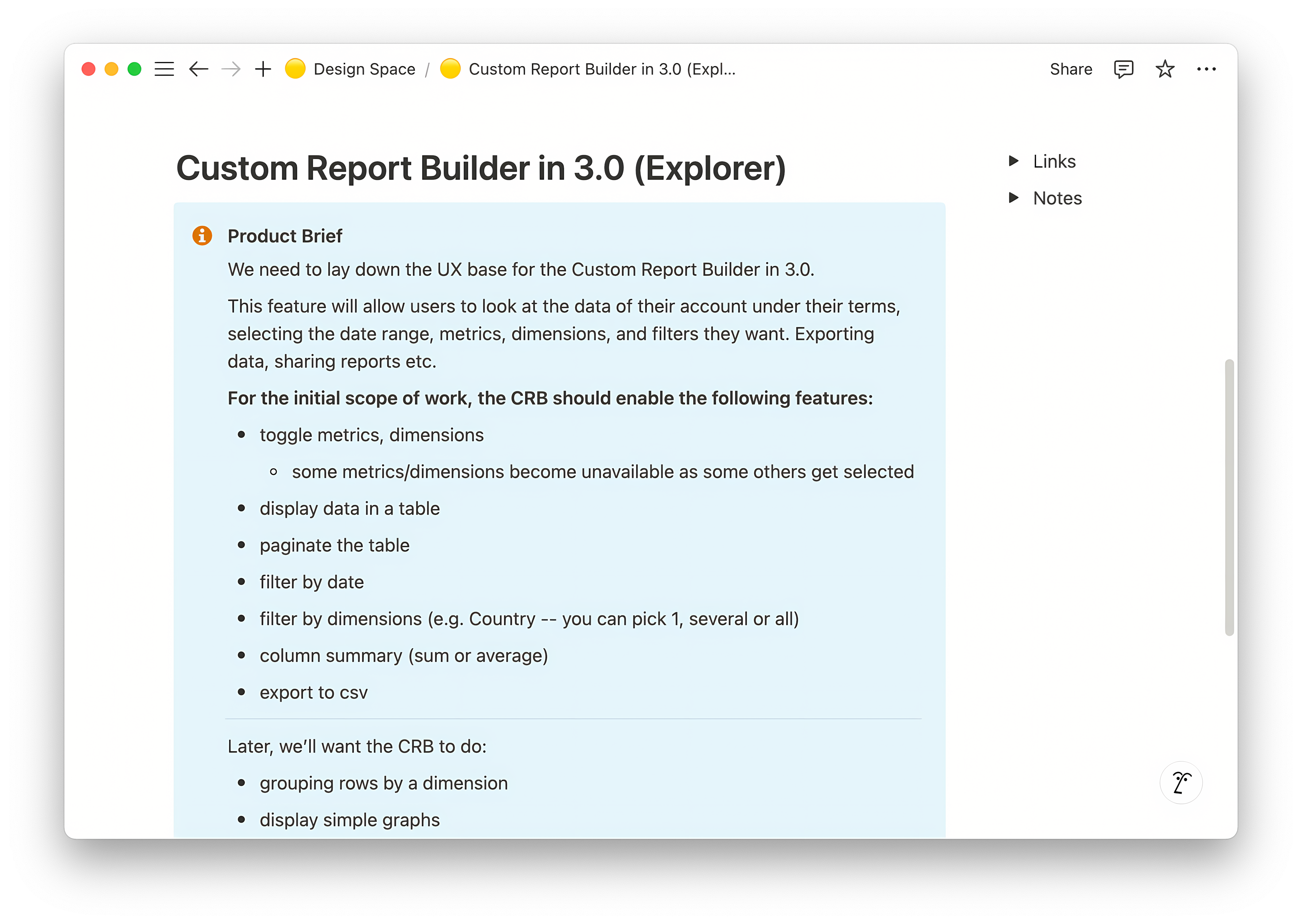This screenshot has height=924, width=1302.
Task: Go forward with the right arrow
Action: click(x=231, y=69)
